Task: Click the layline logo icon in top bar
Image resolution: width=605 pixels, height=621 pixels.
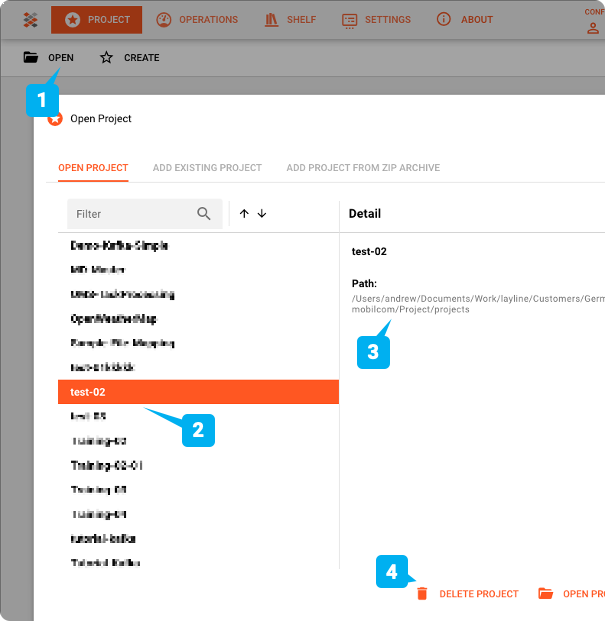Action: [x=30, y=20]
